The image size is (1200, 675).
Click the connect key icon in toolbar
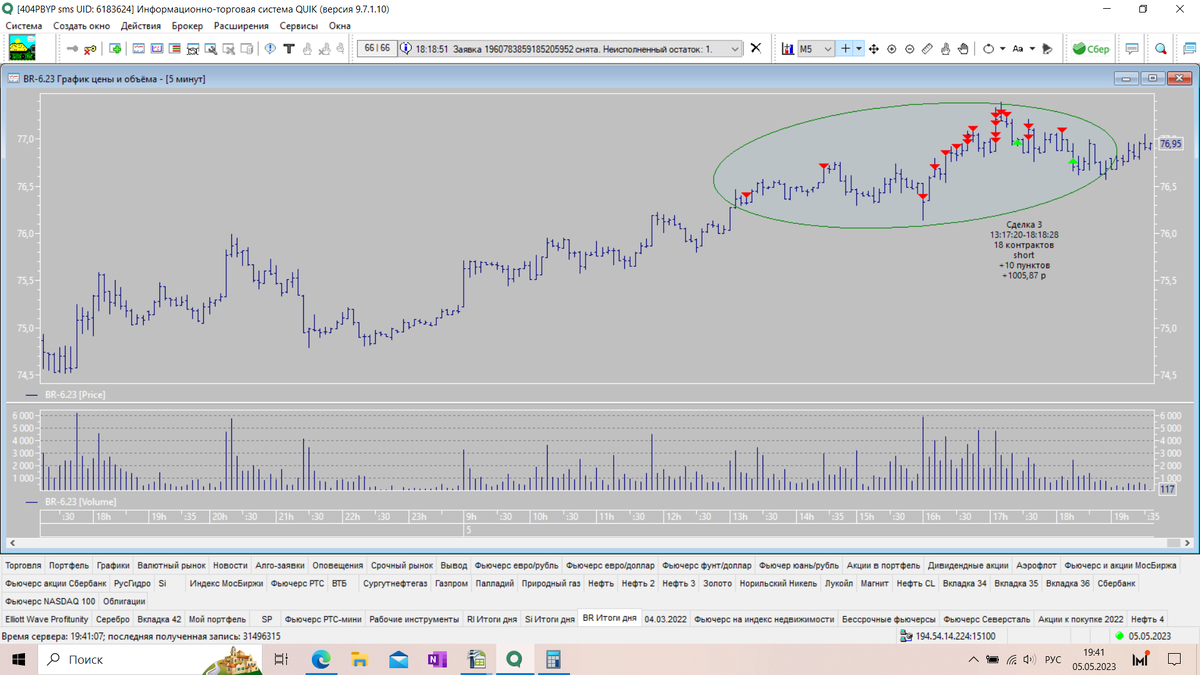click(72, 48)
